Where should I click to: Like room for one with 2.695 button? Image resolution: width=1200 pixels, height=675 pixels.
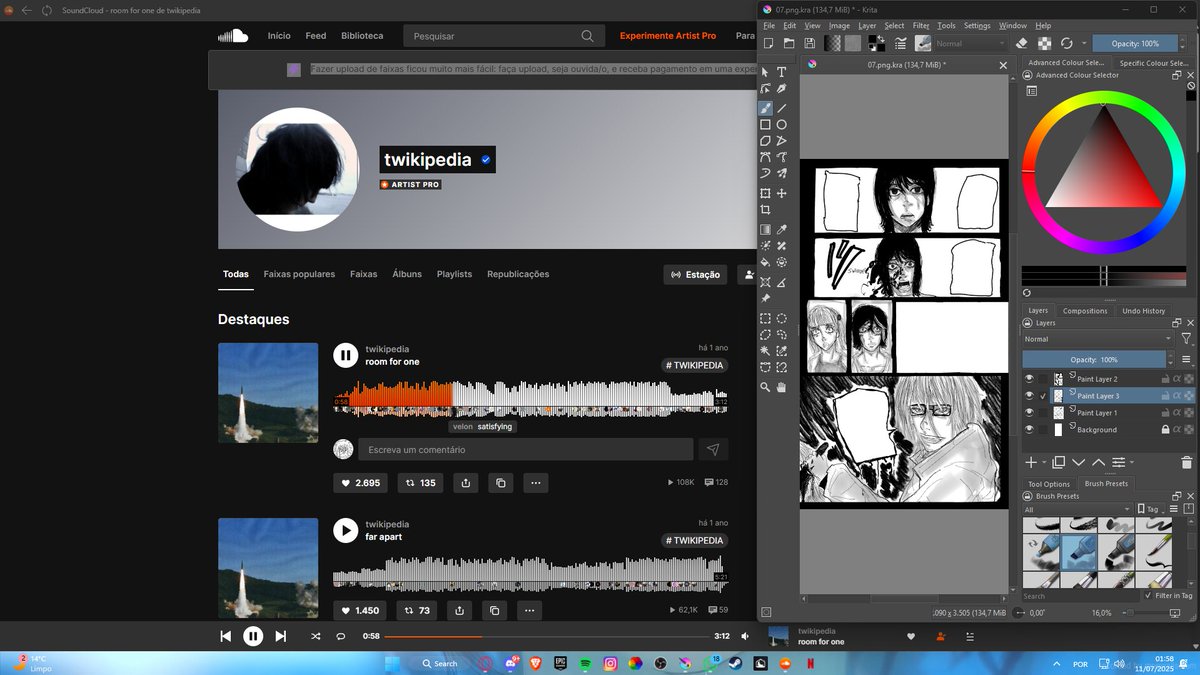click(x=361, y=483)
